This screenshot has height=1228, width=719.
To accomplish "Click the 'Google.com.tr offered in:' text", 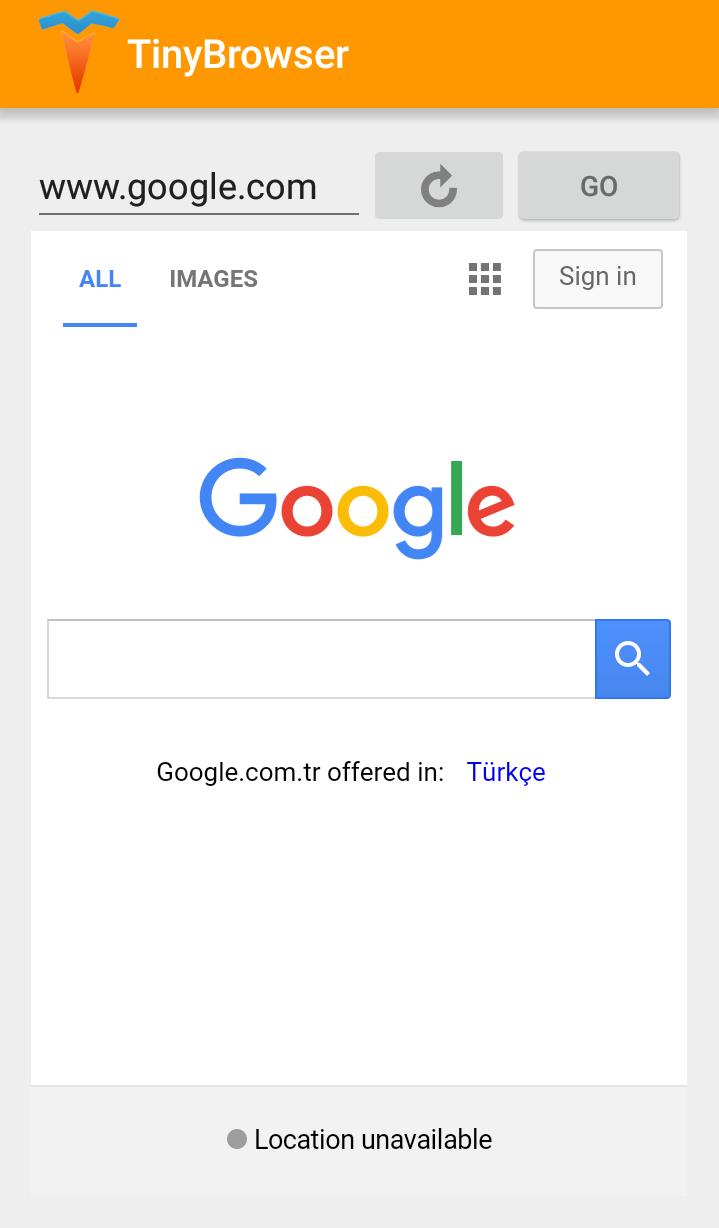I will click(x=300, y=772).
